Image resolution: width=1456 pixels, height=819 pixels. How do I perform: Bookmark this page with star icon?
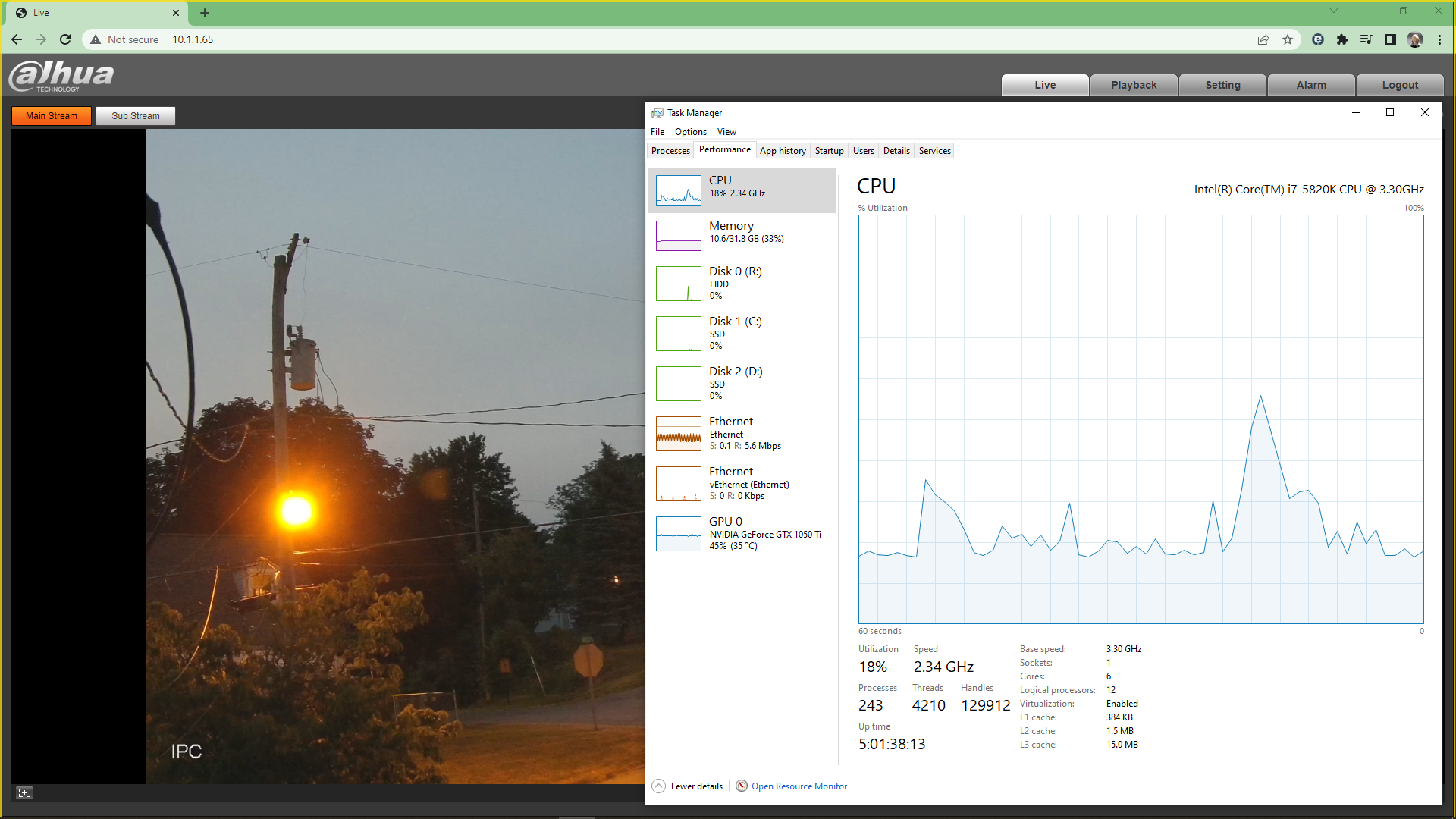[x=1288, y=39]
